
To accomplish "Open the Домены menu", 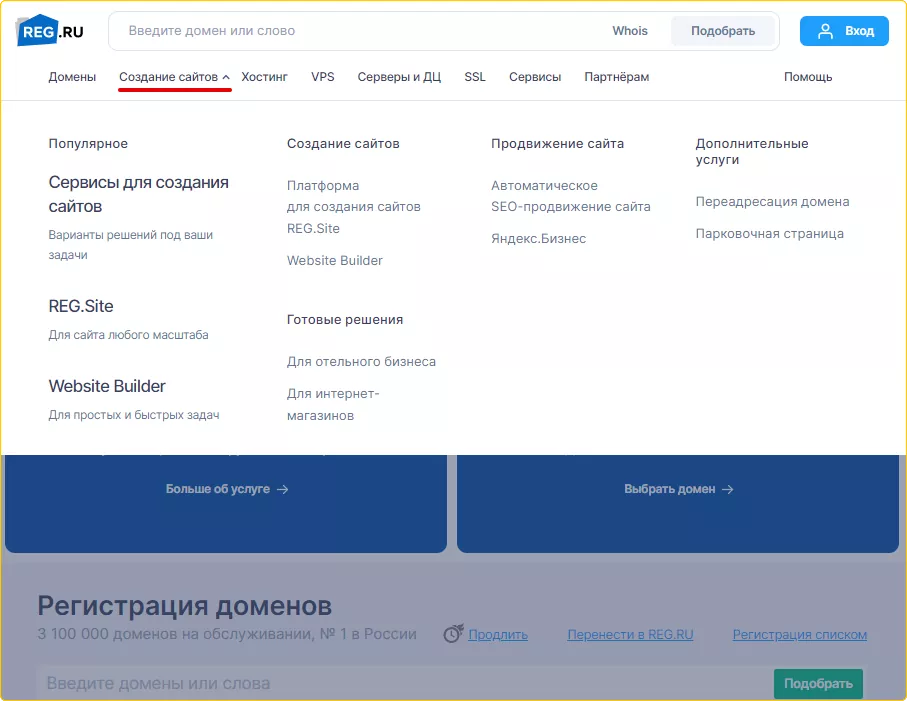I will coord(71,77).
